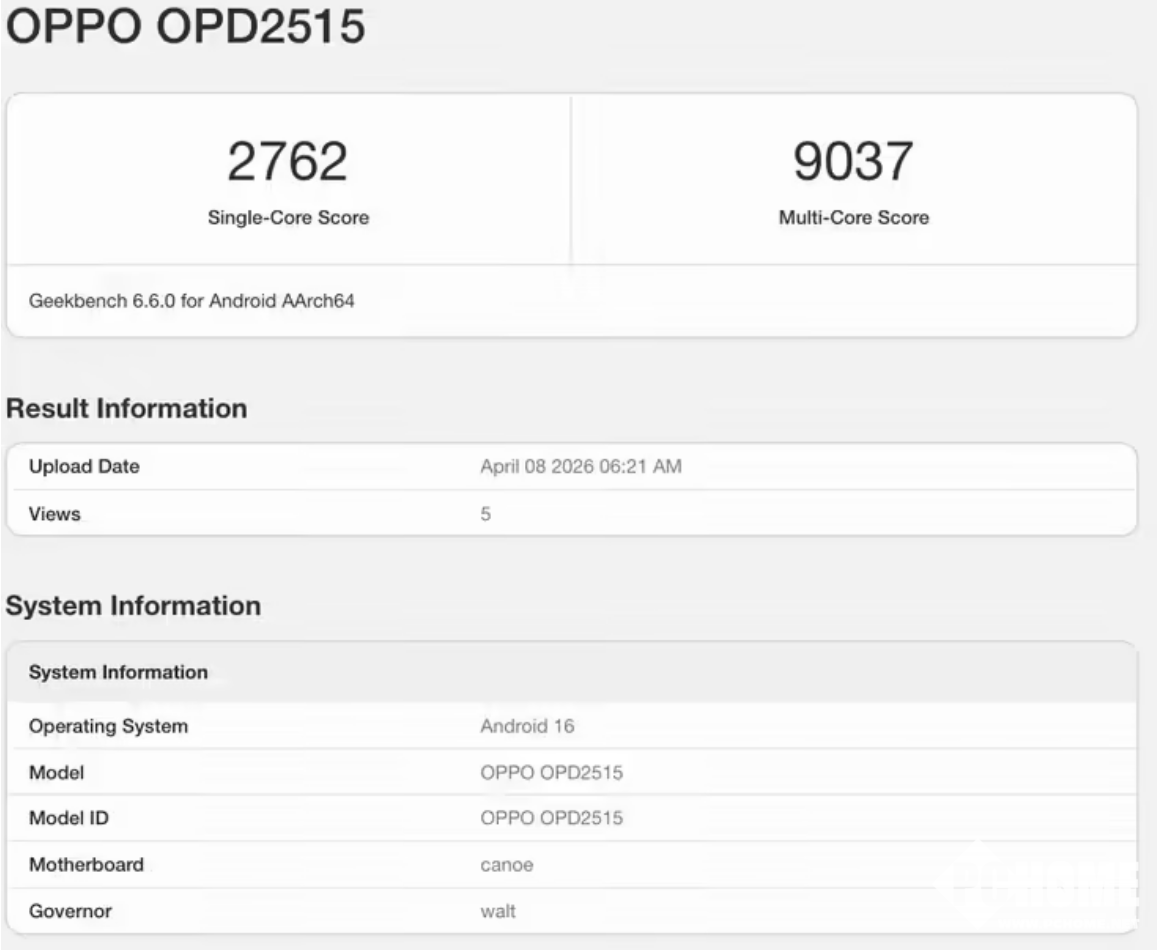The width and height of the screenshot is (1157, 950).
Task: Click the 9037 multi-core score number
Action: [853, 162]
